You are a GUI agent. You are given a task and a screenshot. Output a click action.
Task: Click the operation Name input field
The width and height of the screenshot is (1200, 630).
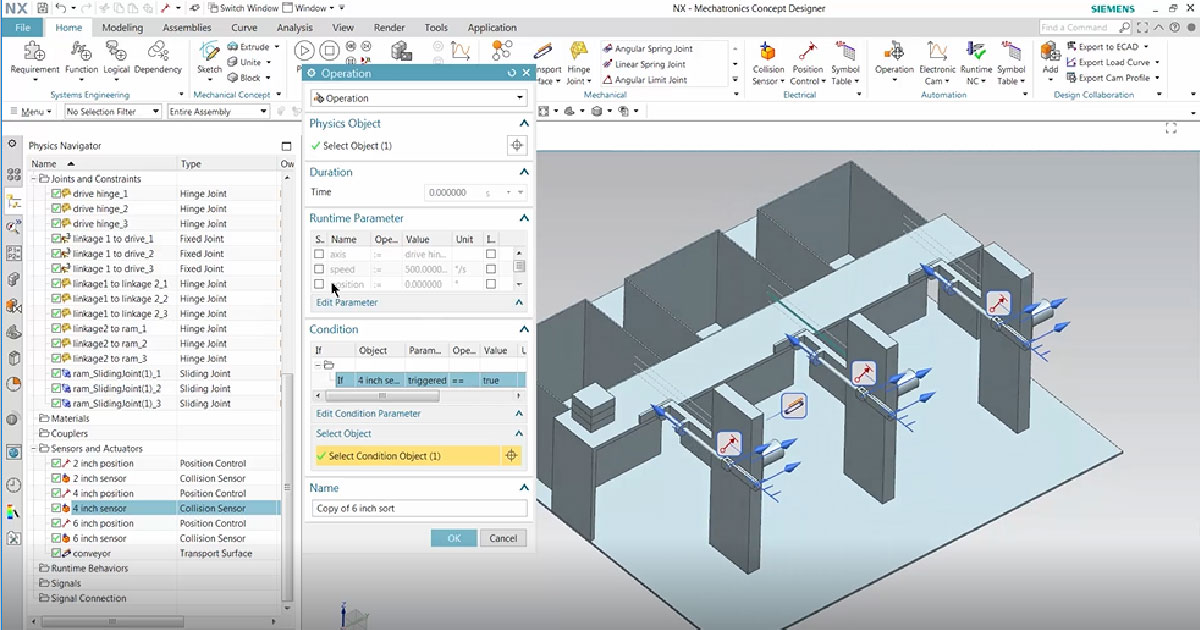(418, 508)
